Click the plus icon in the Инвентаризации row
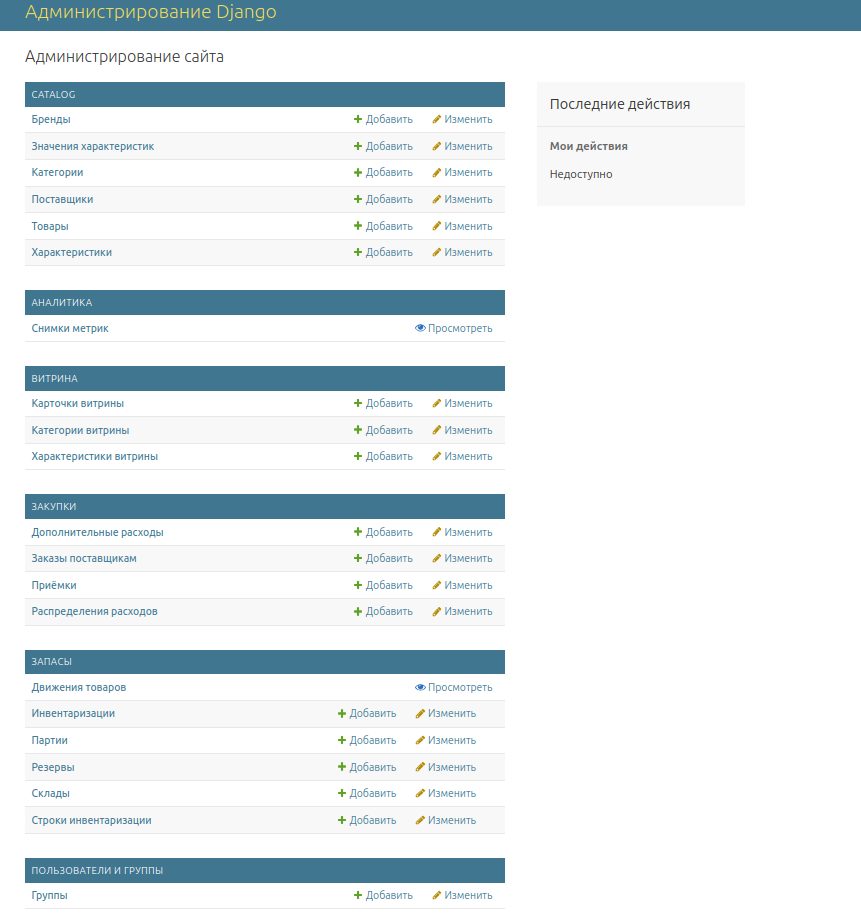The width and height of the screenshot is (861, 920). click(341, 713)
